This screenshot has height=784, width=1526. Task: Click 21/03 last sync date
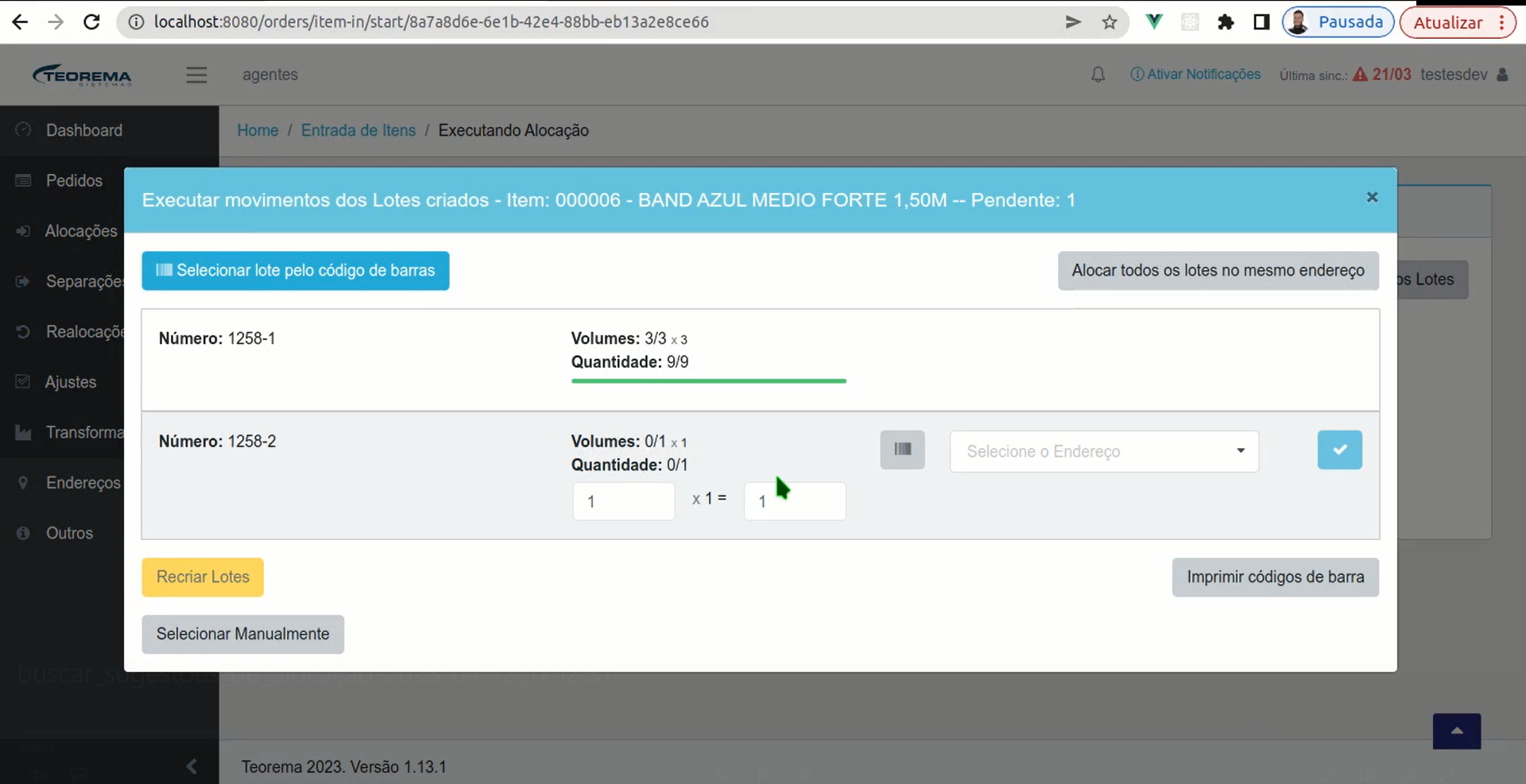point(1392,75)
